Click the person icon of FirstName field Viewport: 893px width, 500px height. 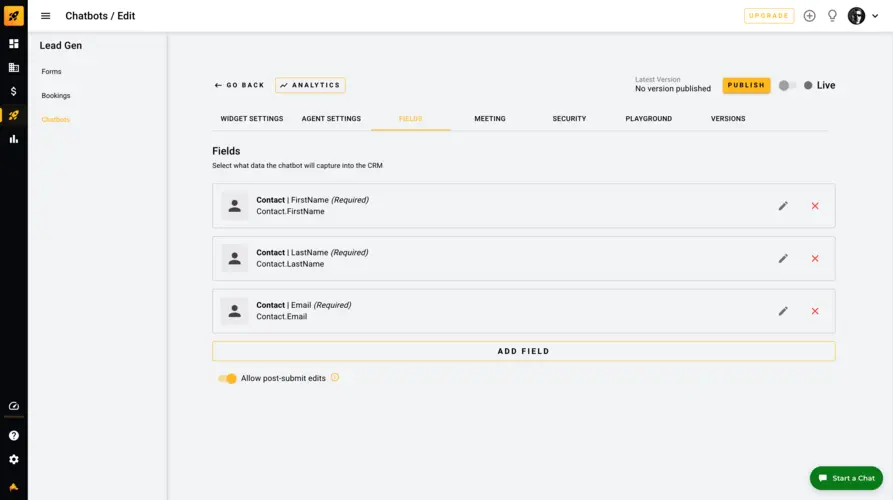[x=234, y=206]
